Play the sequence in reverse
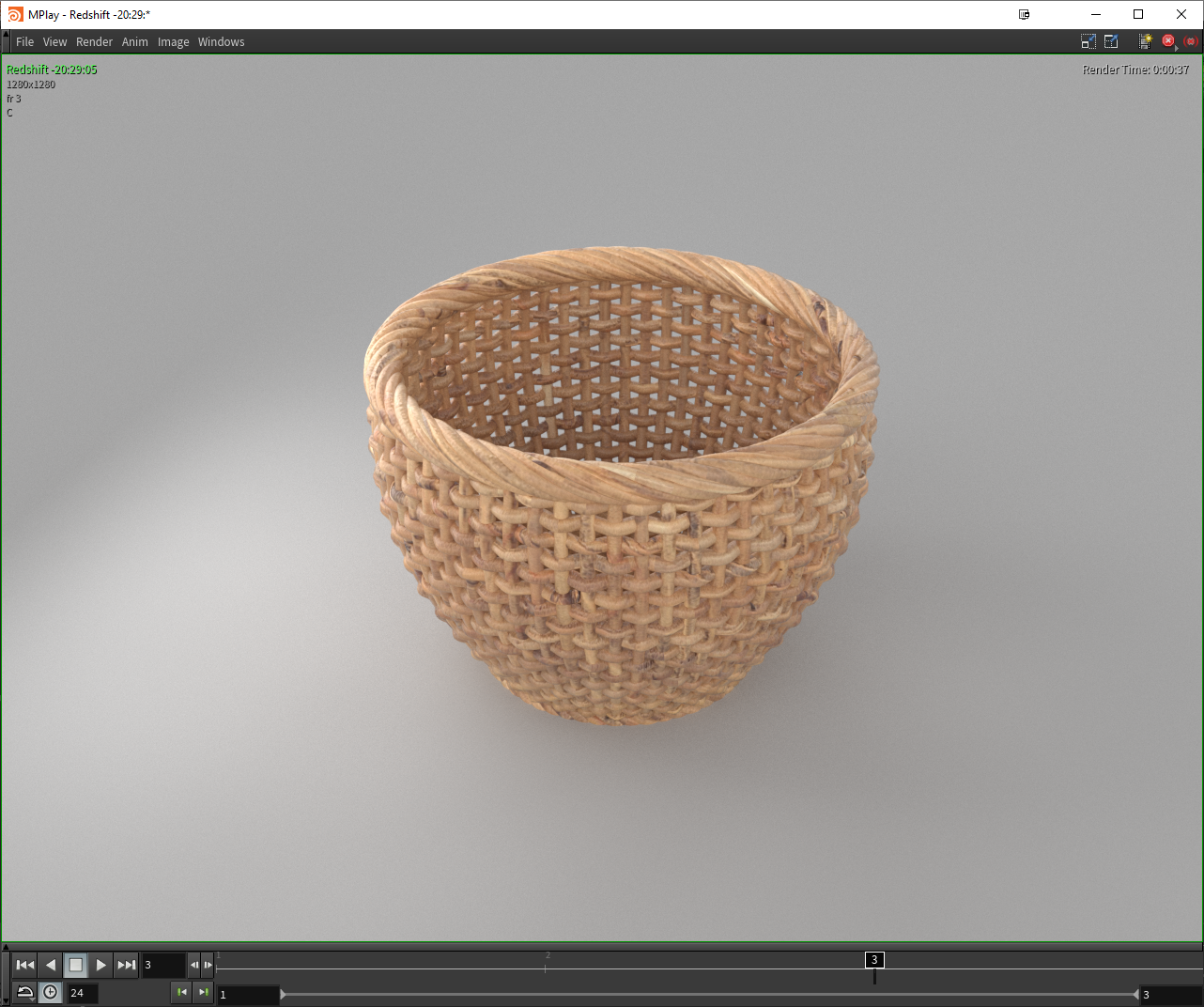The width and height of the screenshot is (1204, 1007). 51,965
